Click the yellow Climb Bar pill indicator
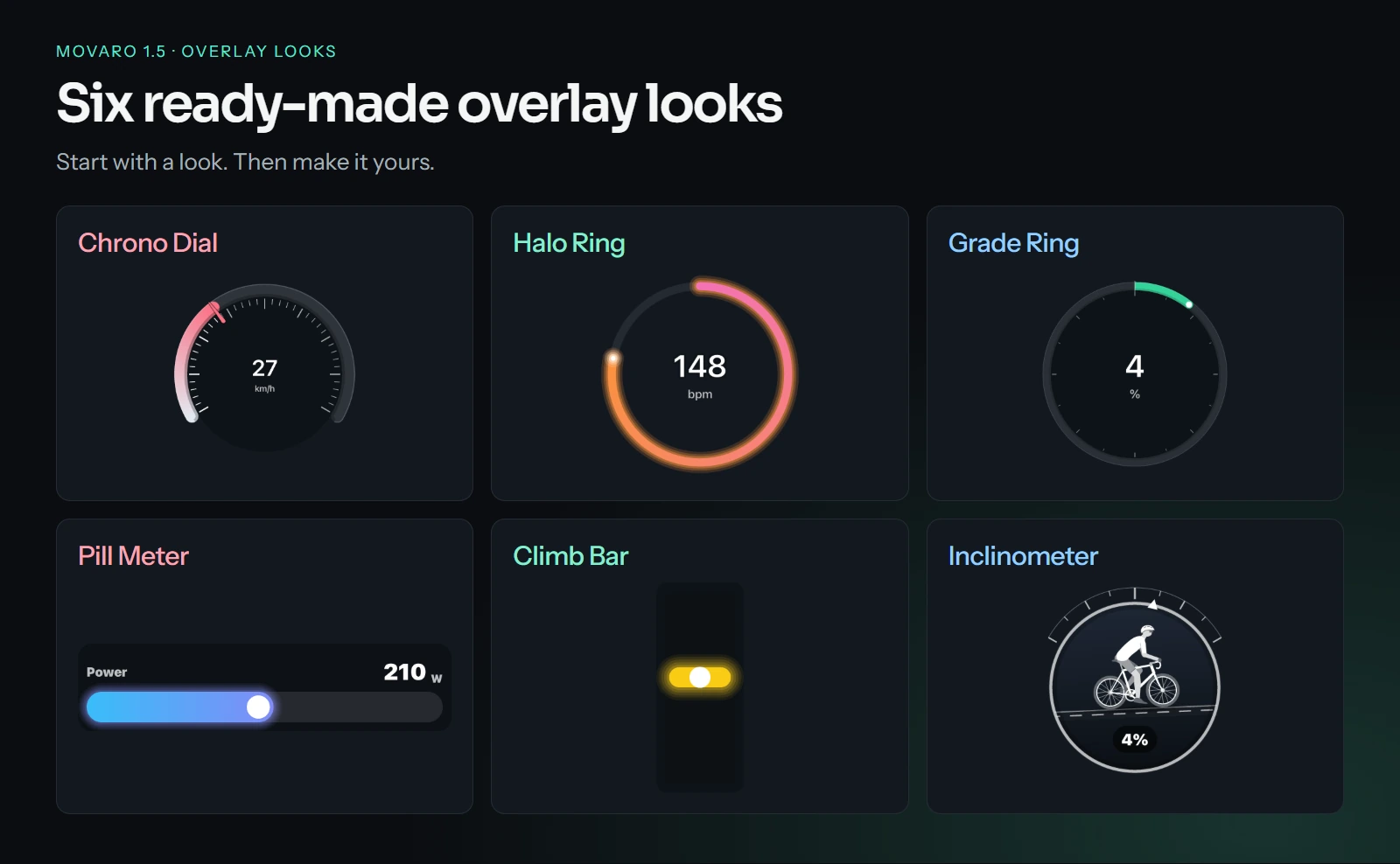 [x=700, y=677]
